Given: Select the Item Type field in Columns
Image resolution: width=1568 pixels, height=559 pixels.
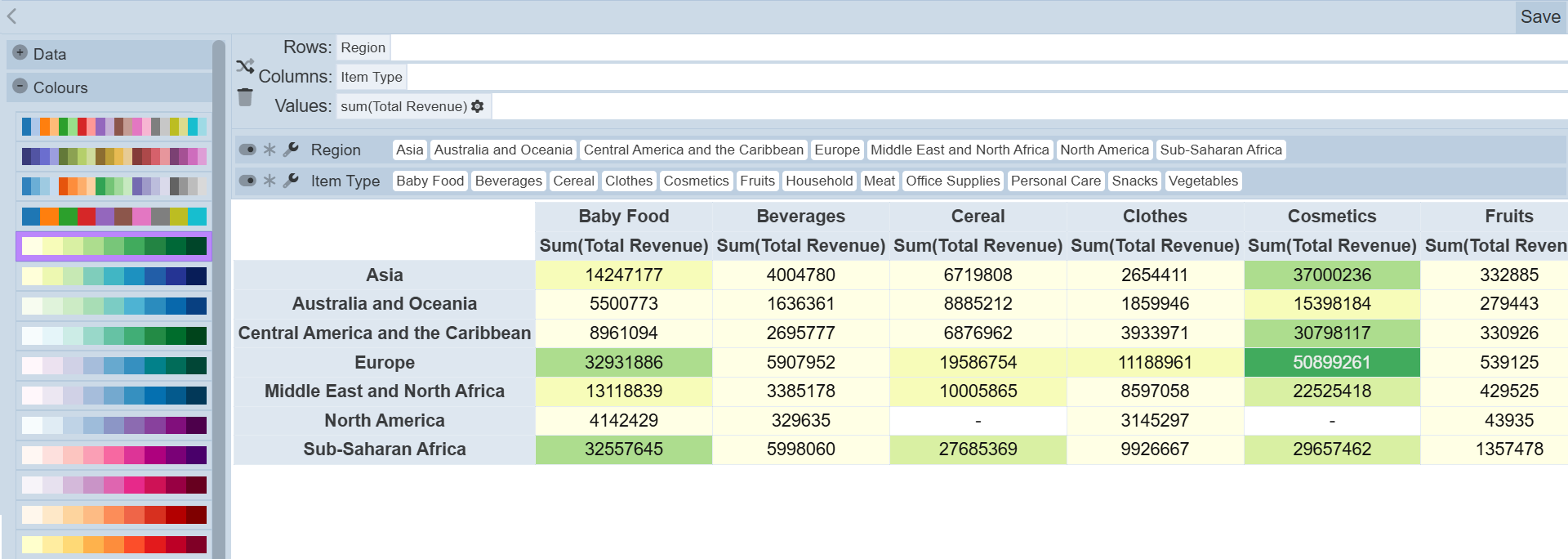Looking at the screenshot, I should click(371, 77).
